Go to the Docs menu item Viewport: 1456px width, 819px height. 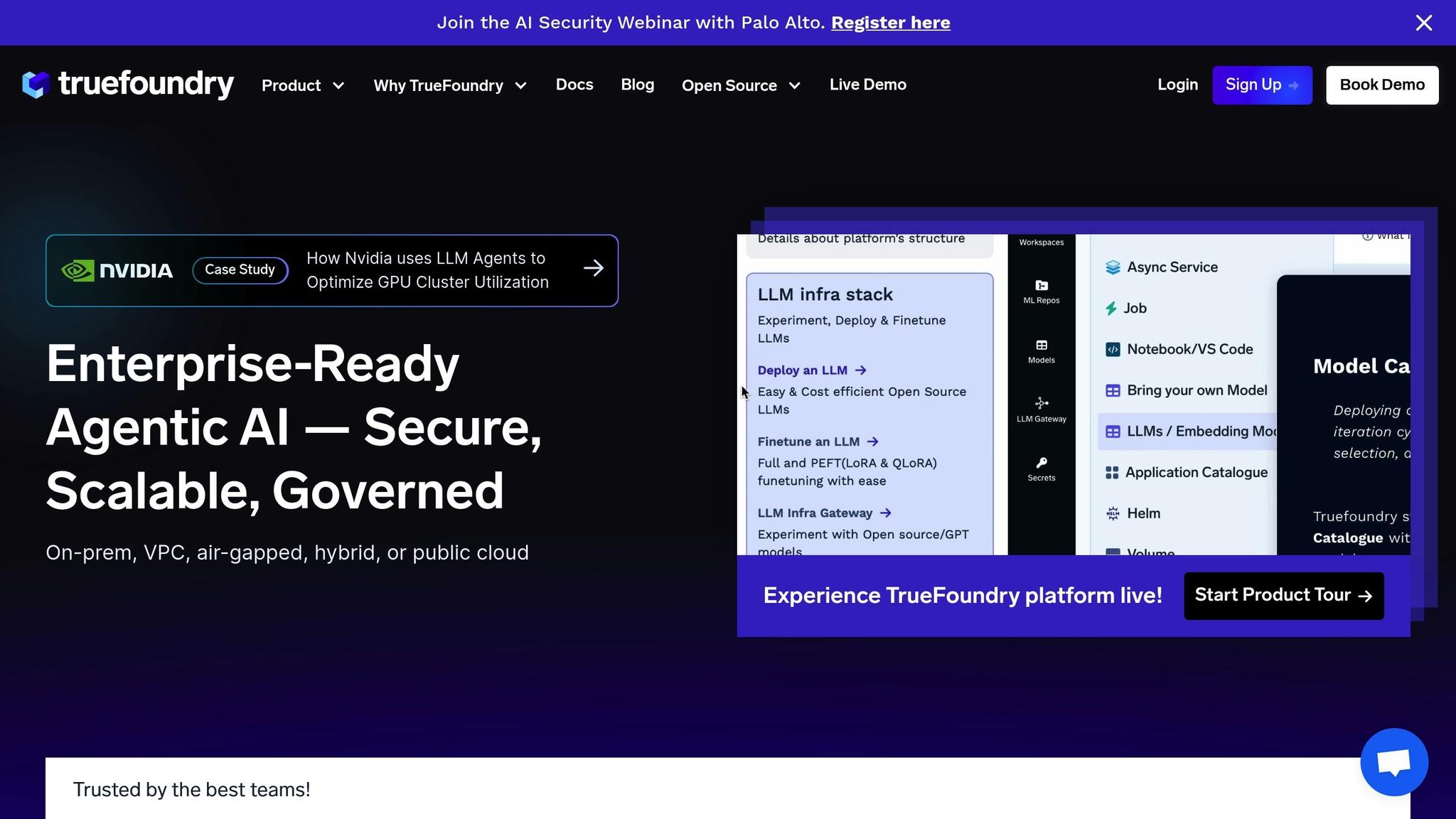(x=574, y=85)
